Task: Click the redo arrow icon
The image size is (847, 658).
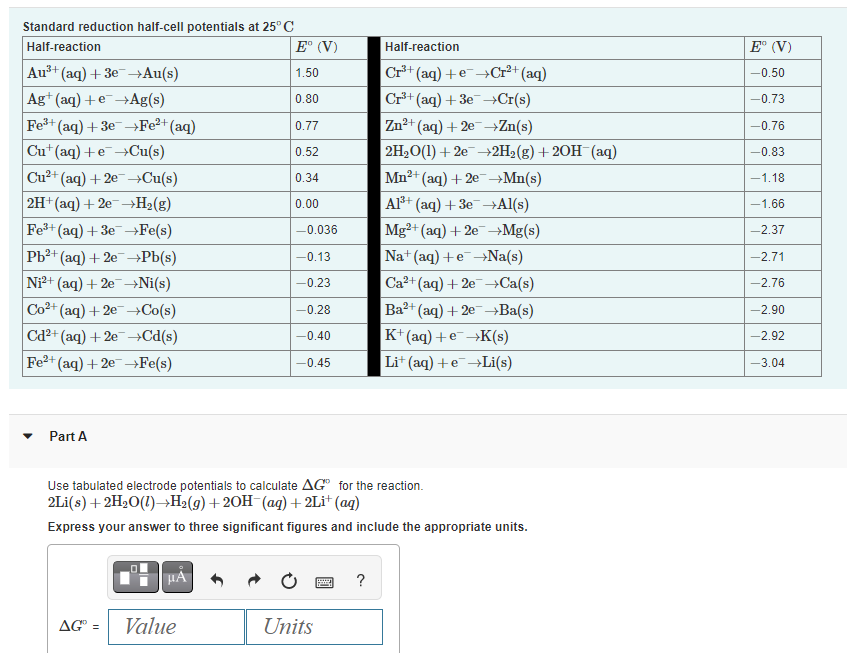Action: click(253, 578)
